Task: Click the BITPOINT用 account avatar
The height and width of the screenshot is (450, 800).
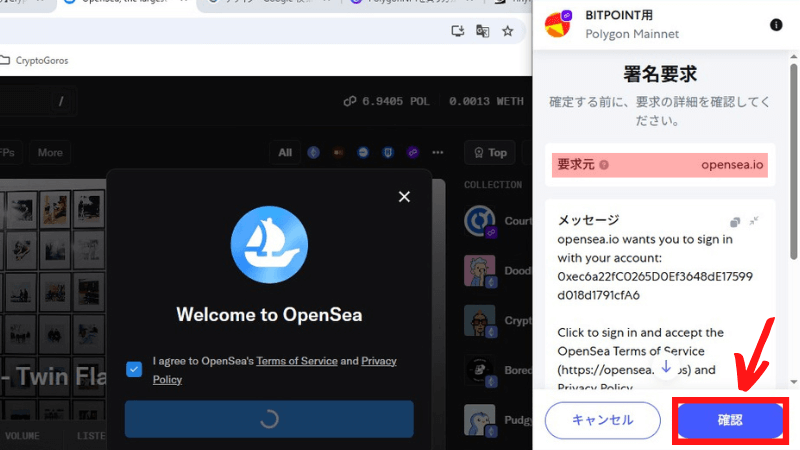Action: (558, 24)
